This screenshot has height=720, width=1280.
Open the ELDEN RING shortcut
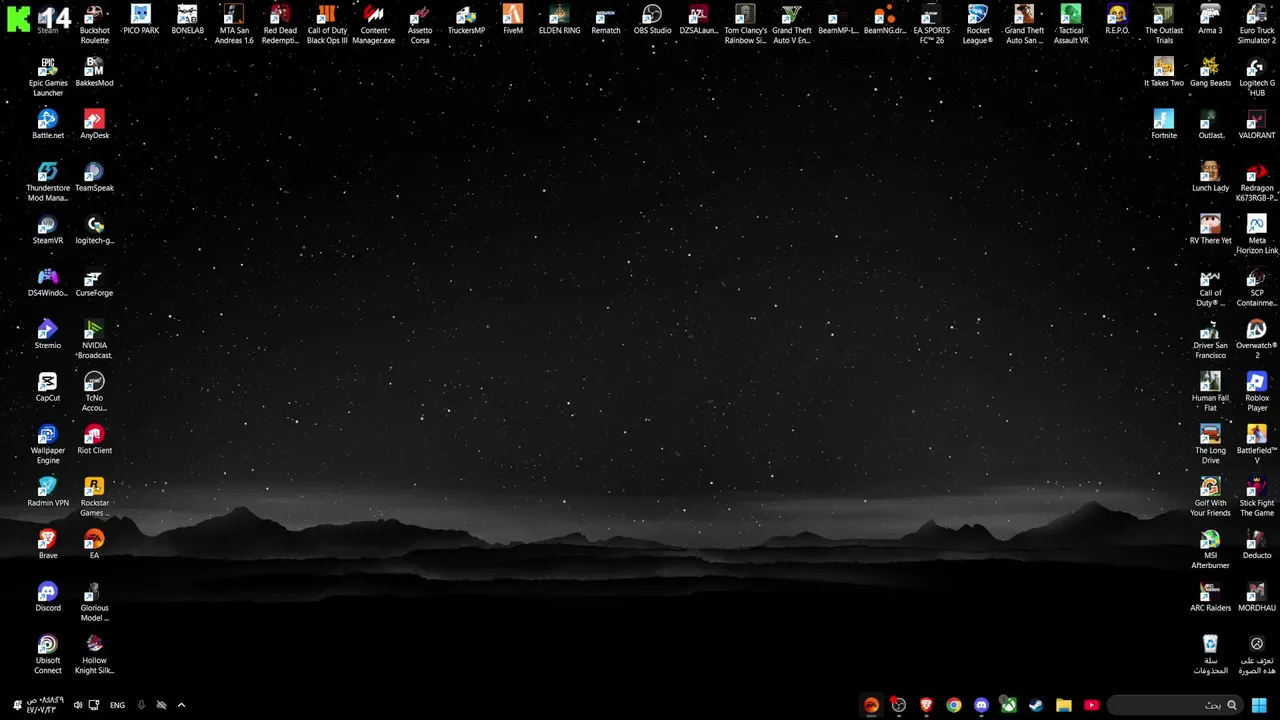point(559,20)
